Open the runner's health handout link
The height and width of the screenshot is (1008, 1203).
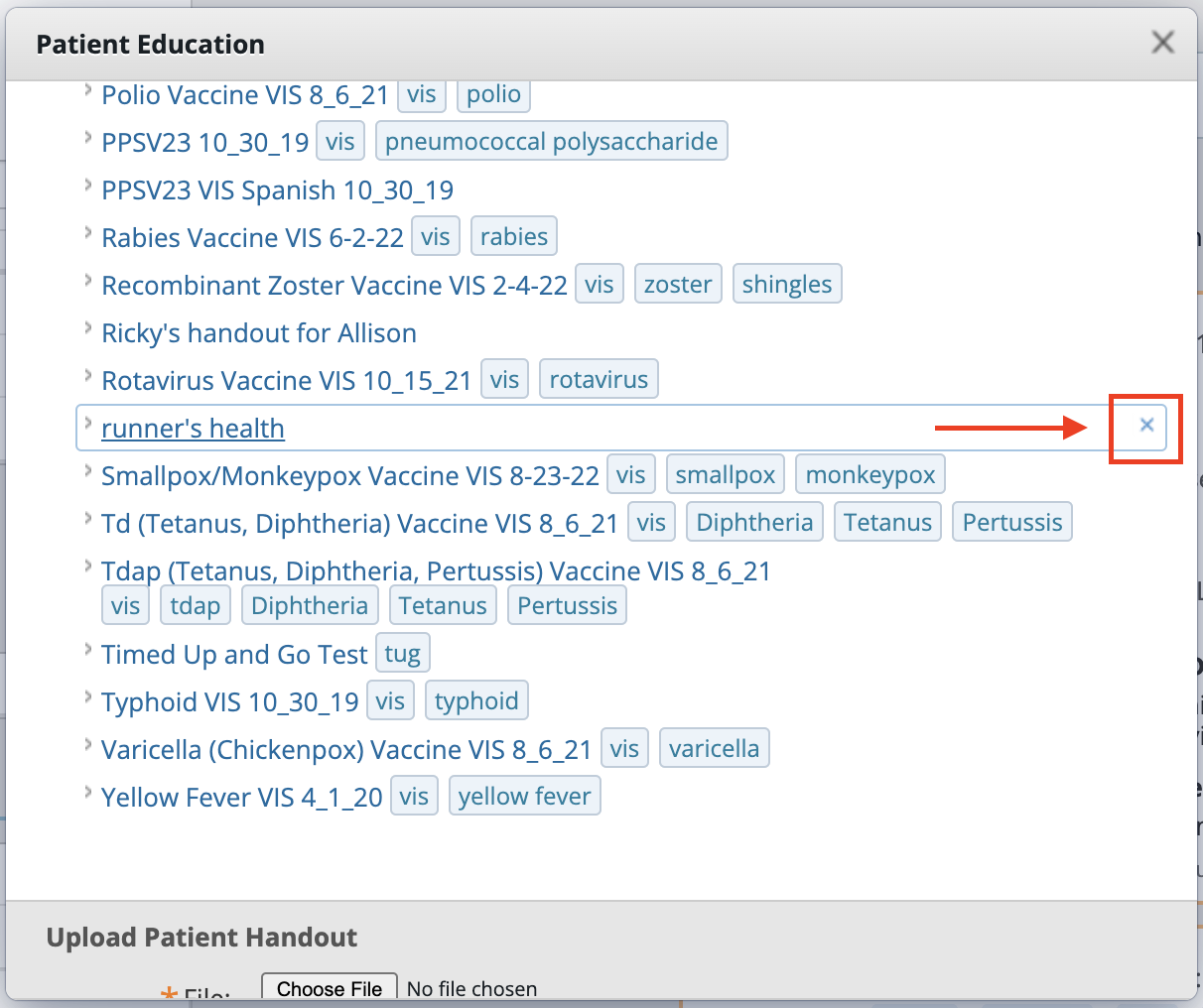coord(193,428)
